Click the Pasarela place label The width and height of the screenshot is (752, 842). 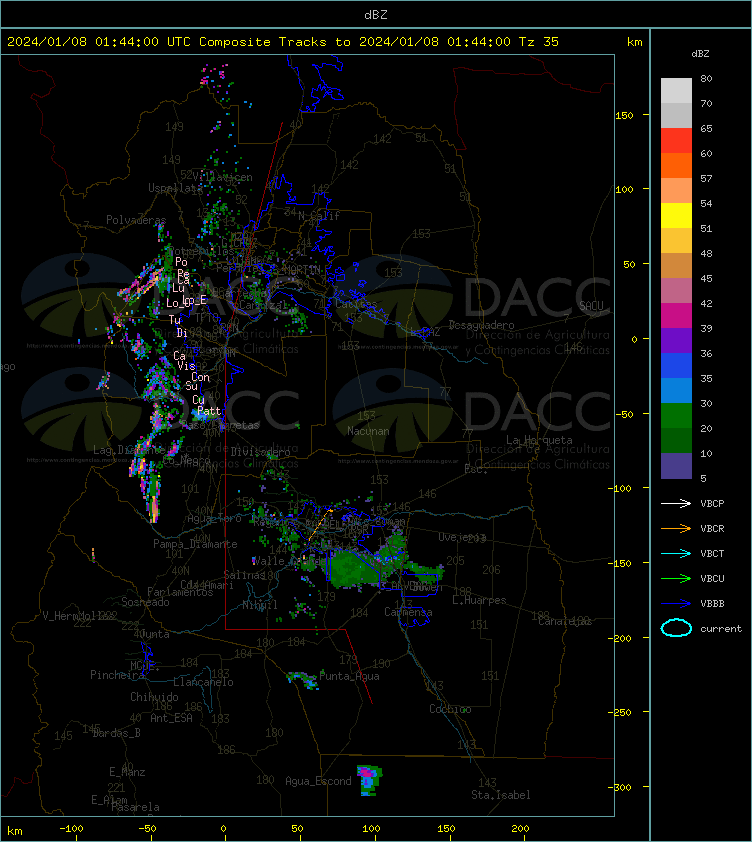click(x=135, y=807)
